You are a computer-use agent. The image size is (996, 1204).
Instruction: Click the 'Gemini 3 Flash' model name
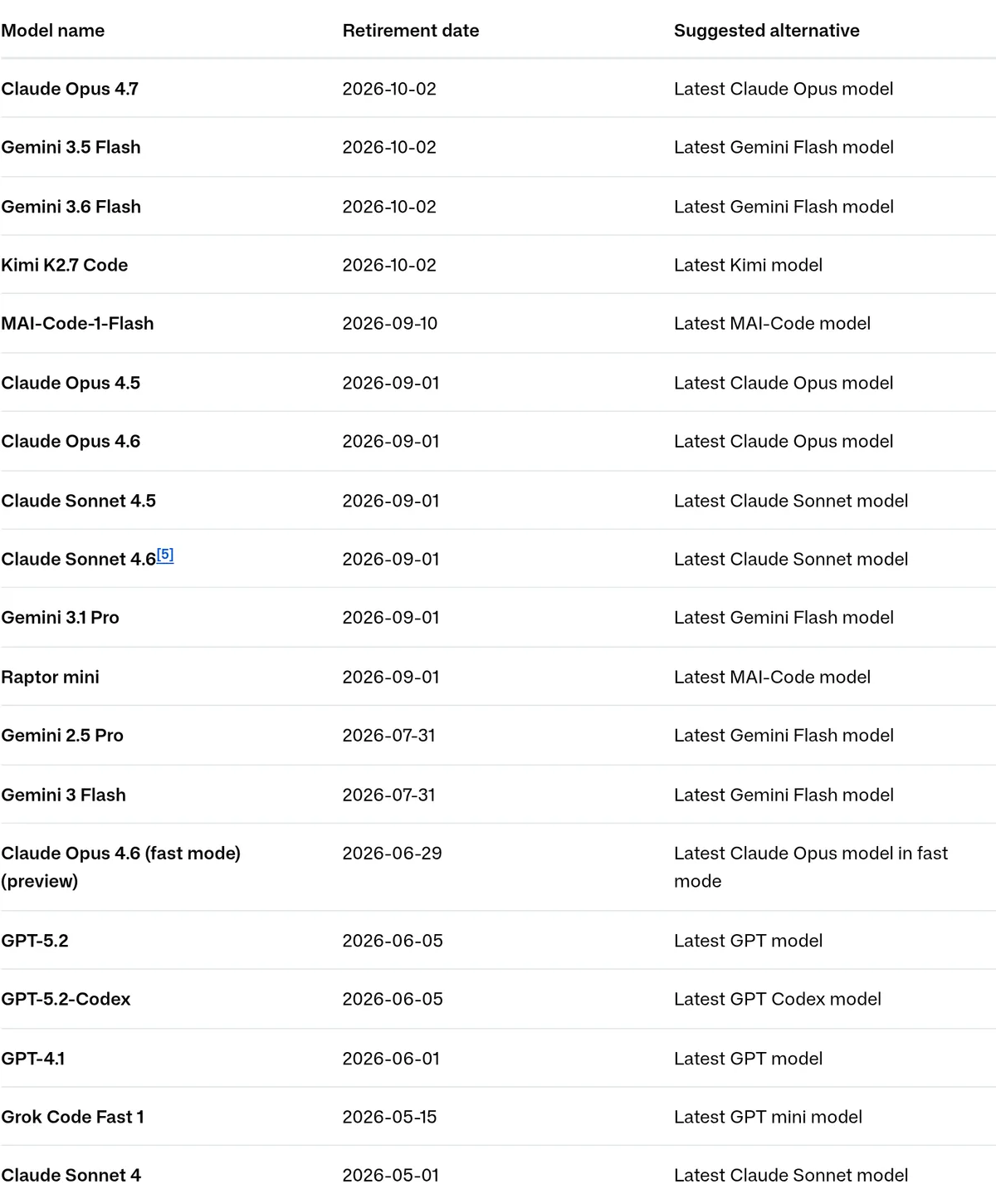tap(64, 795)
